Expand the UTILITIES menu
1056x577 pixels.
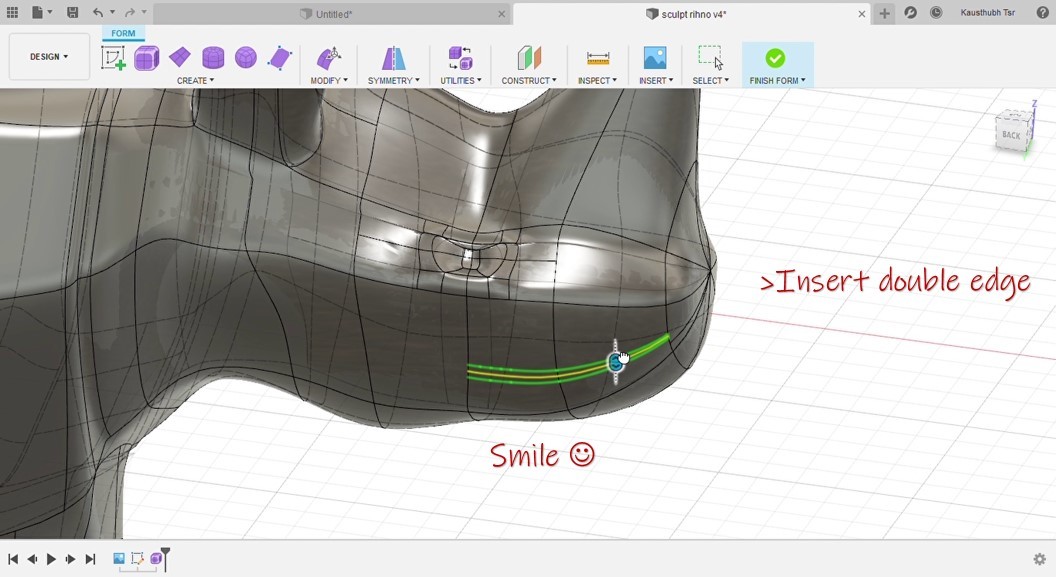(x=461, y=81)
